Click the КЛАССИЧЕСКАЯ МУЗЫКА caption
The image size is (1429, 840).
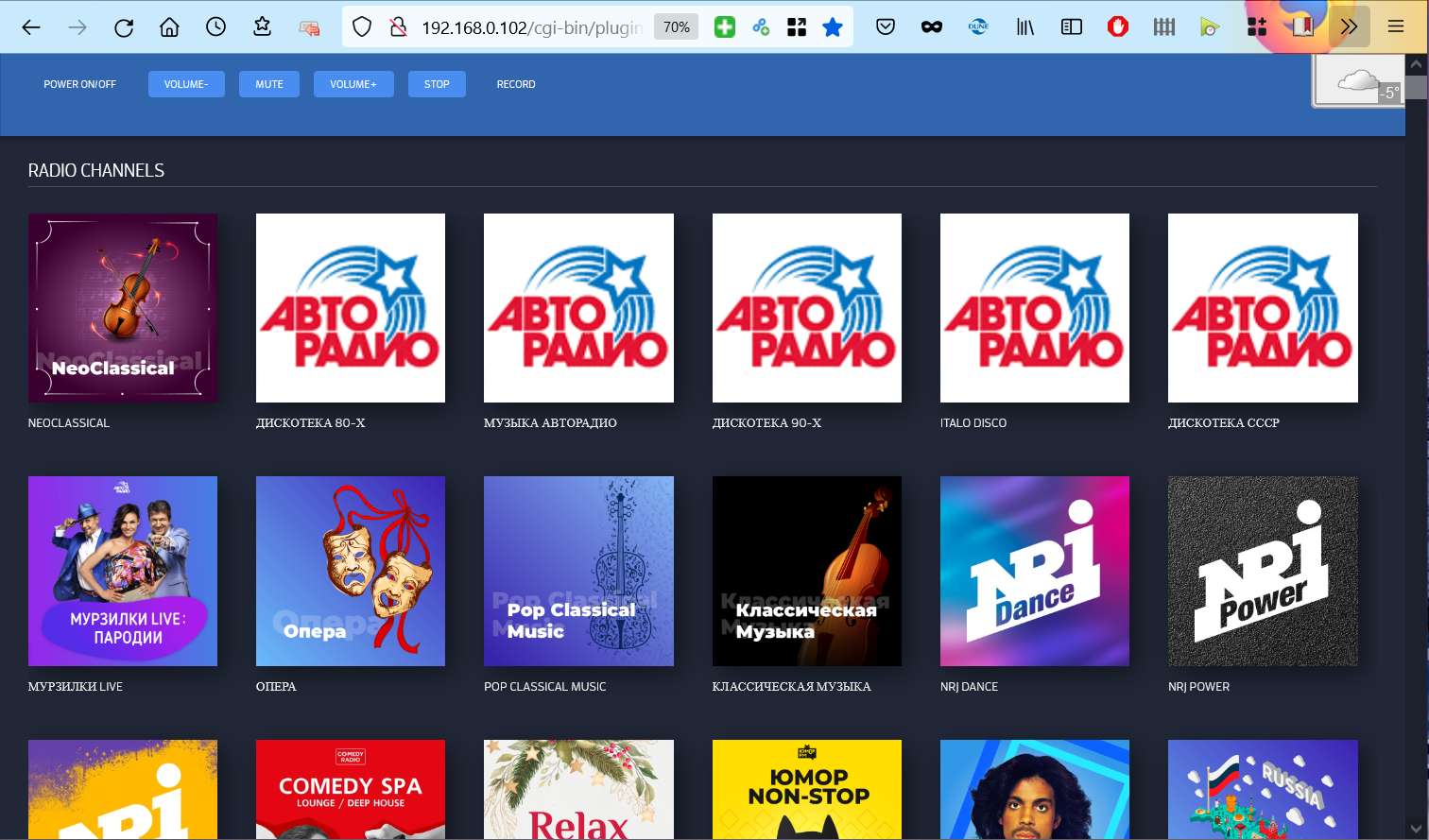pos(792,687)
